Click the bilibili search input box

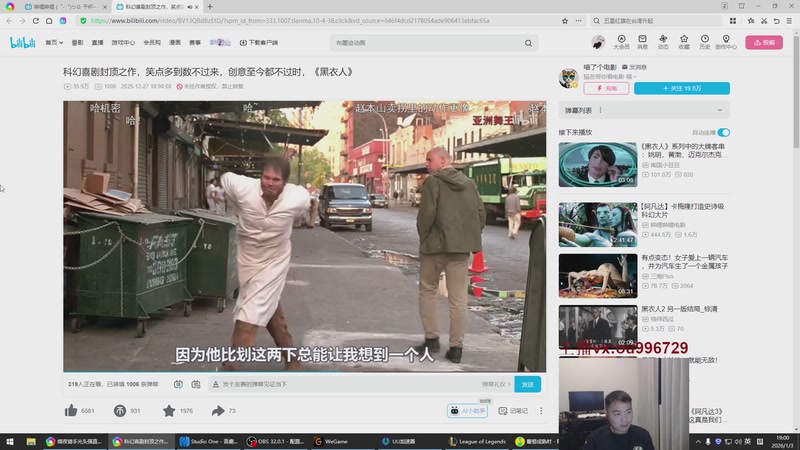tap(428, 43)
